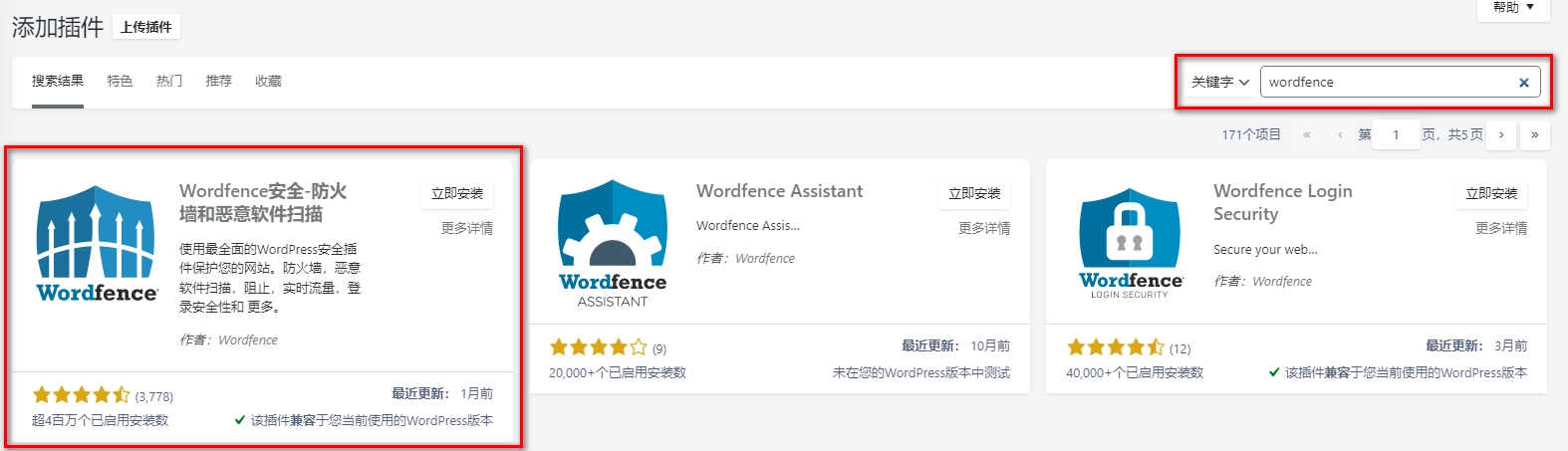Click the 共5页 page count text

tap(1465, 134)
